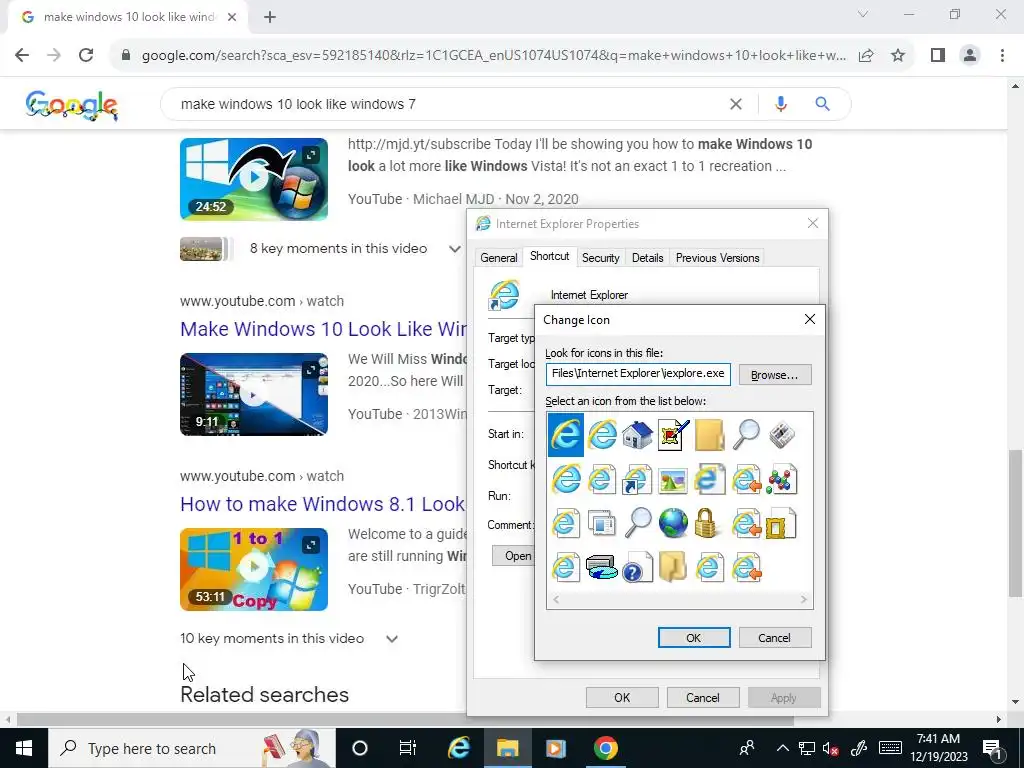Confirm Change Icon dialog with OK

[x=694, y=638]
